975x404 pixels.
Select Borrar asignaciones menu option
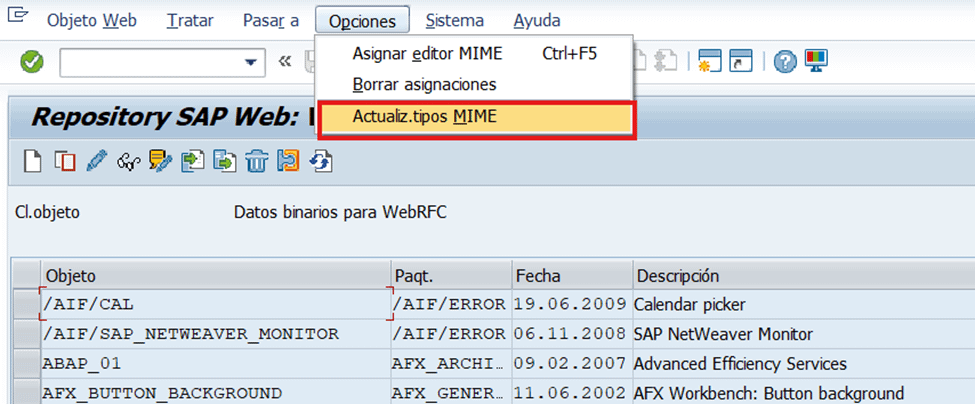pyautogui.click(x=424, y=85)
